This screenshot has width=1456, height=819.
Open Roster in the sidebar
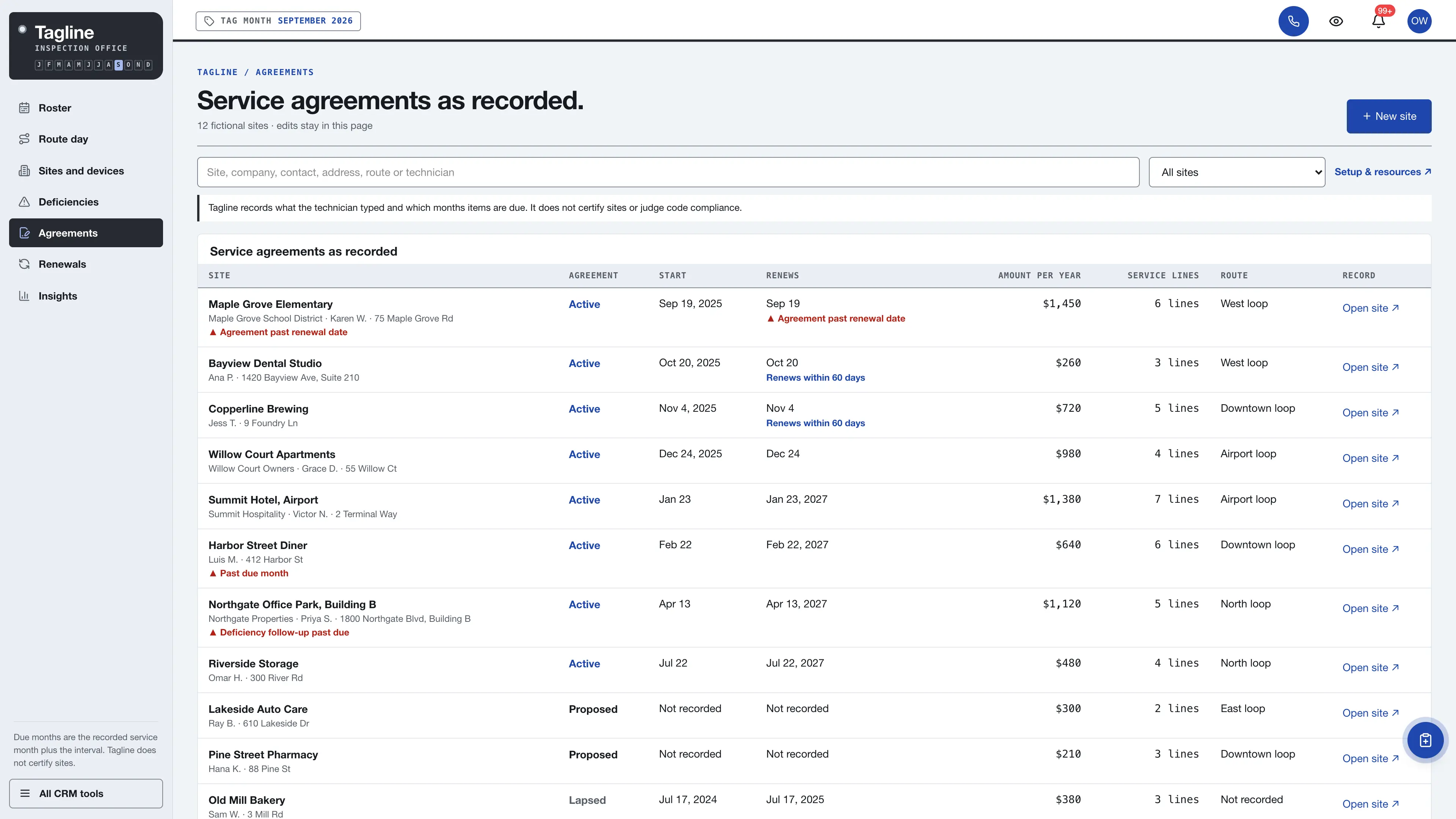pyautogui.click(x=86, y=108)
